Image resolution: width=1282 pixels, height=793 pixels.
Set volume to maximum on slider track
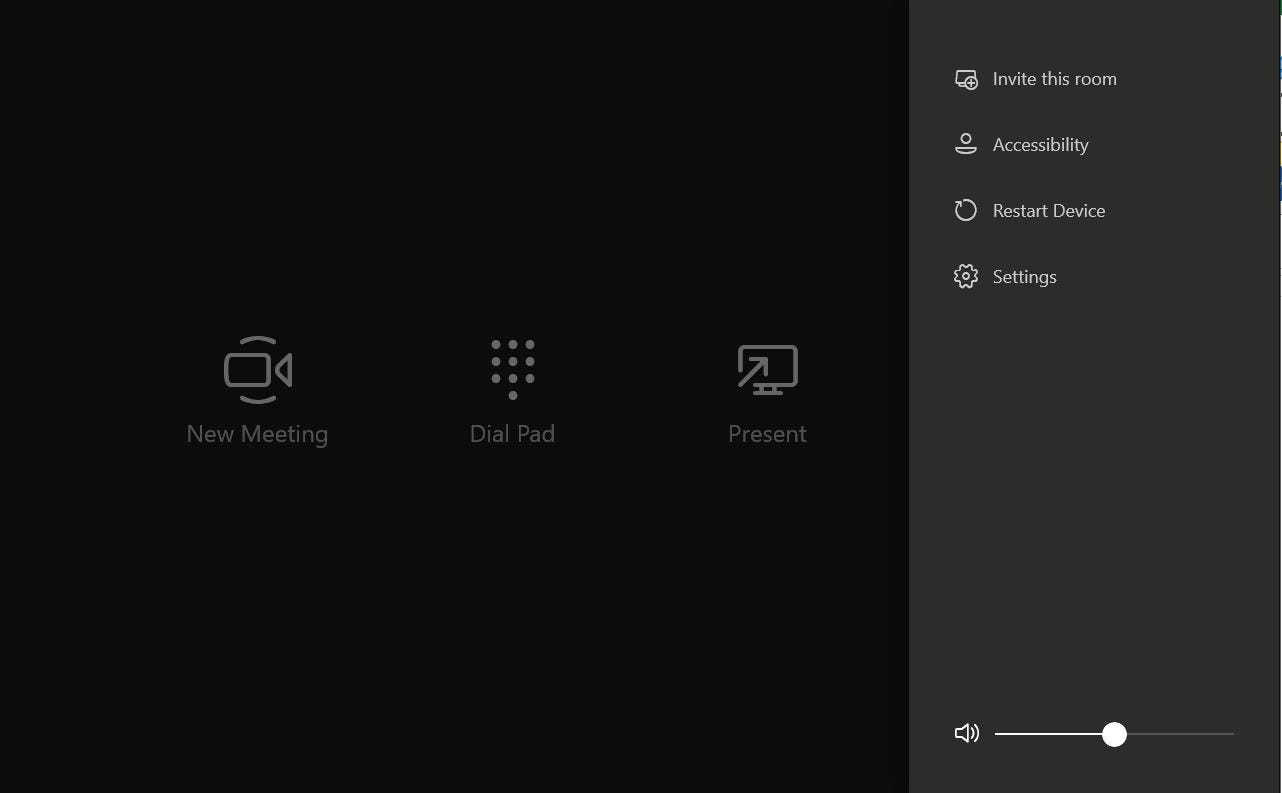(1232, 734)
